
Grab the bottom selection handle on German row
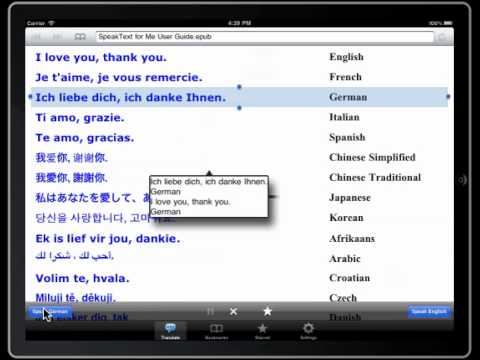[x=239, y=108]
